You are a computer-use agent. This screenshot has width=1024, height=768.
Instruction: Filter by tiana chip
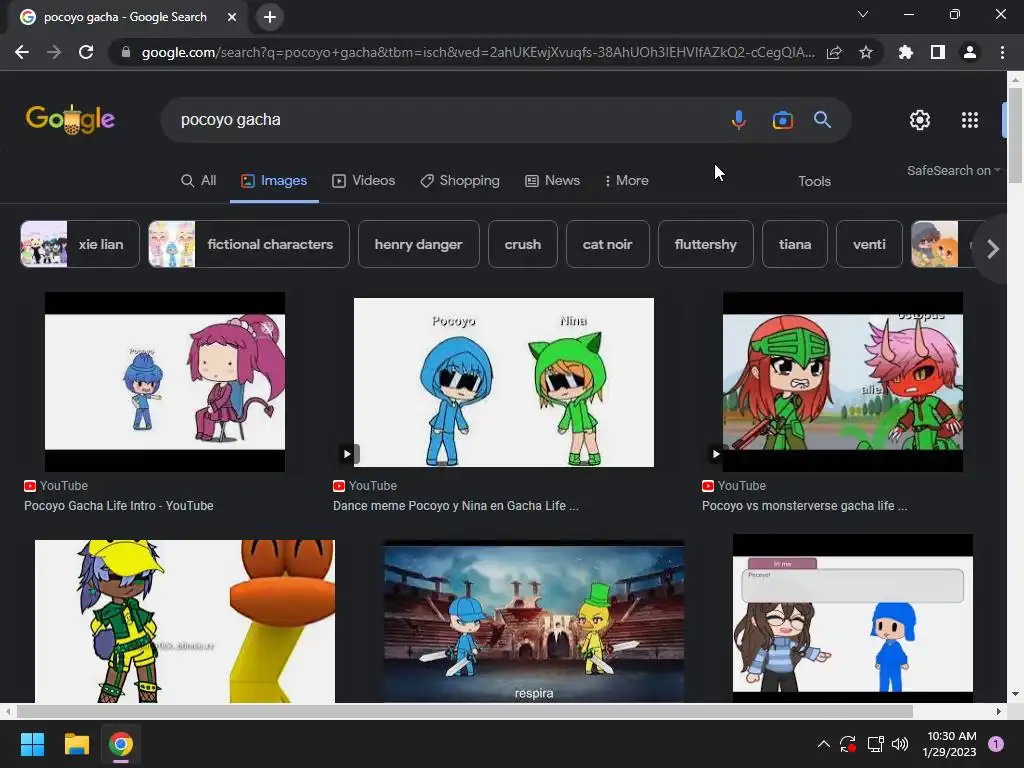tap(795, 244)
